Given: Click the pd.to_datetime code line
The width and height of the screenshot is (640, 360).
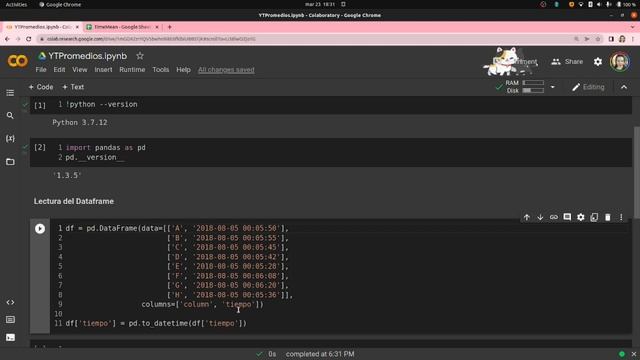Looking at the screenshot, I should point(156,324).
